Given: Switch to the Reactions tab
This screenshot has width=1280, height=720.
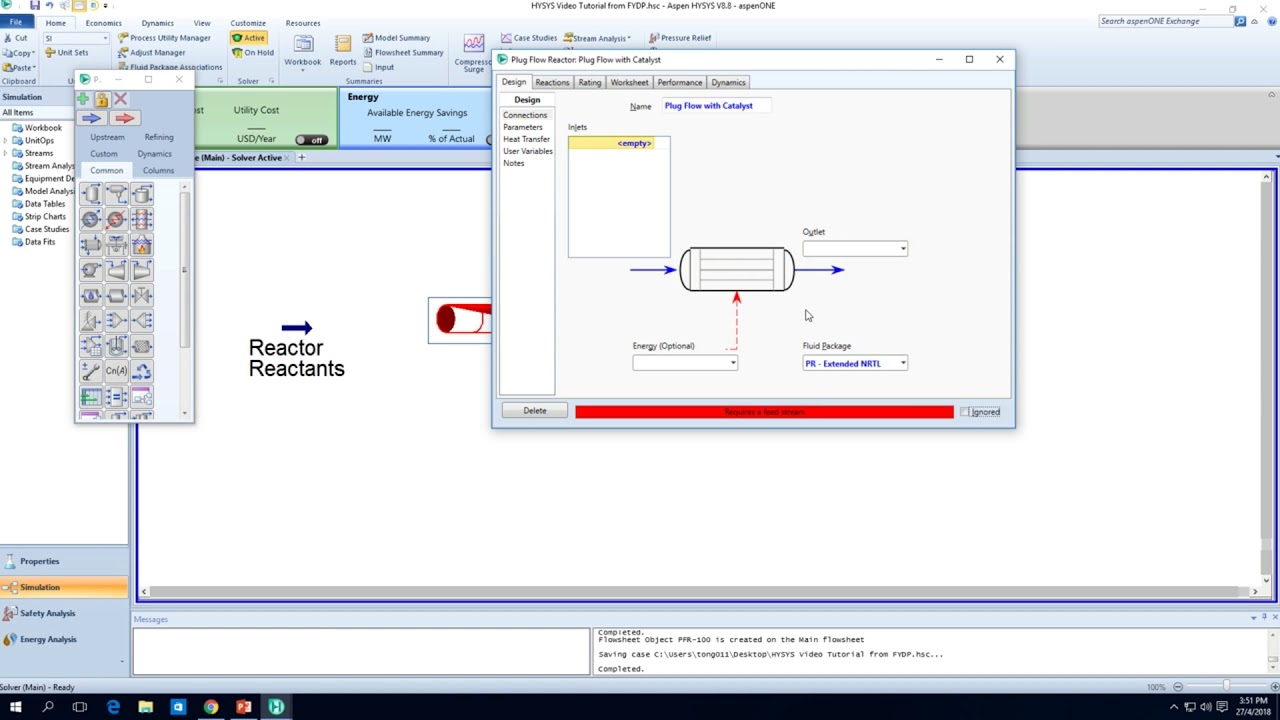Looking at the screenshot, I should (552, 82).
